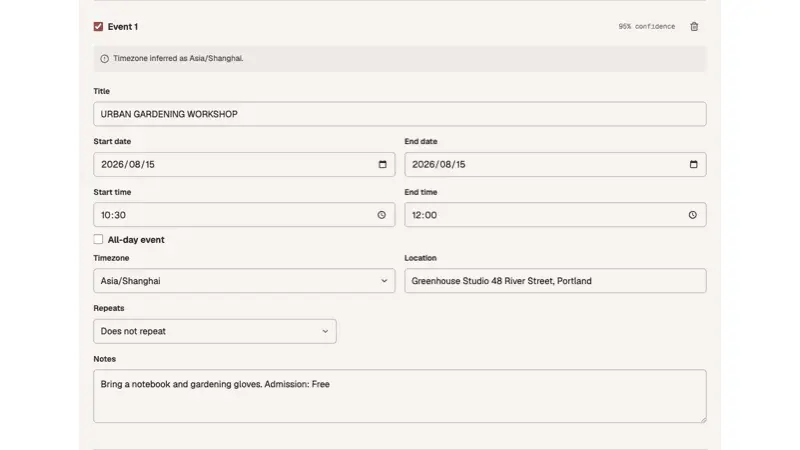The image size is (800, 450).
Task: Open the Start time clock picker icon
Action: (x=382, y=215)
